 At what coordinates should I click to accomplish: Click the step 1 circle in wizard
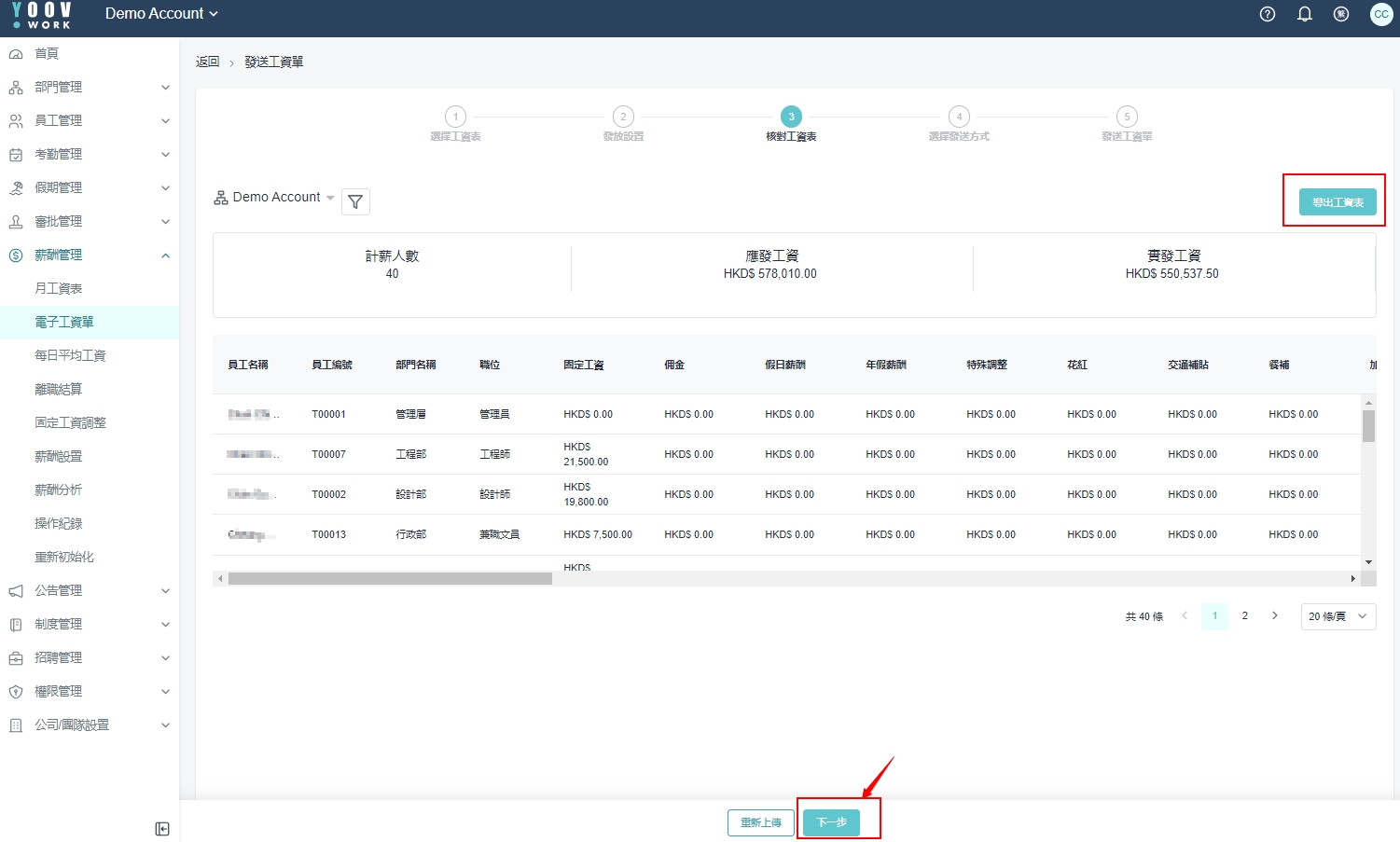coord(455,117)
